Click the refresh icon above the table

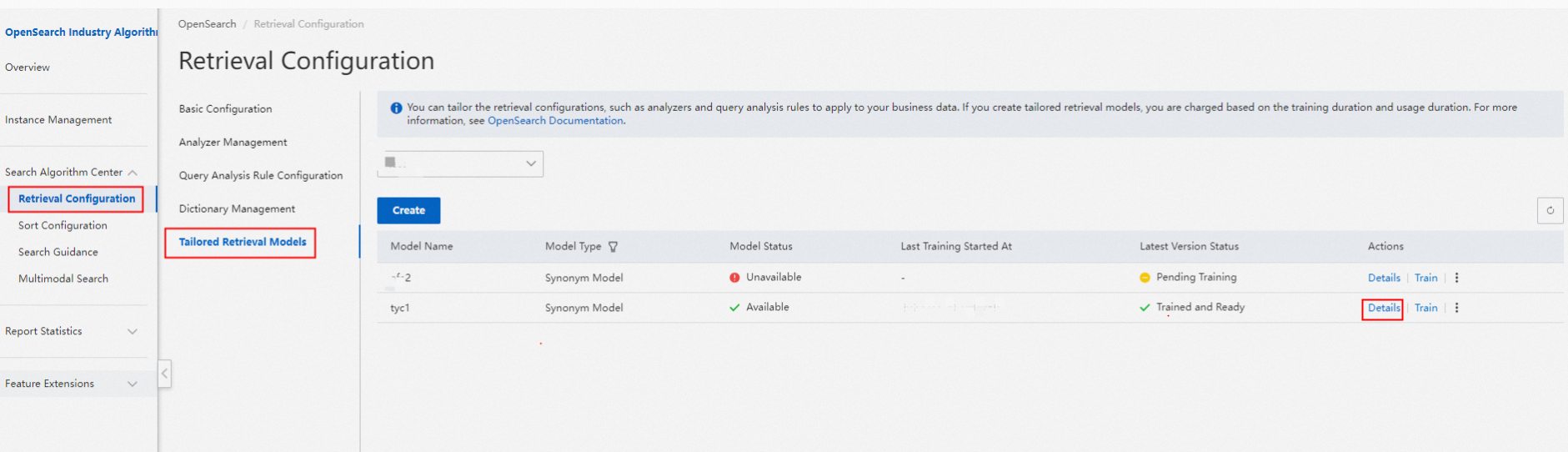[1550, 210]
